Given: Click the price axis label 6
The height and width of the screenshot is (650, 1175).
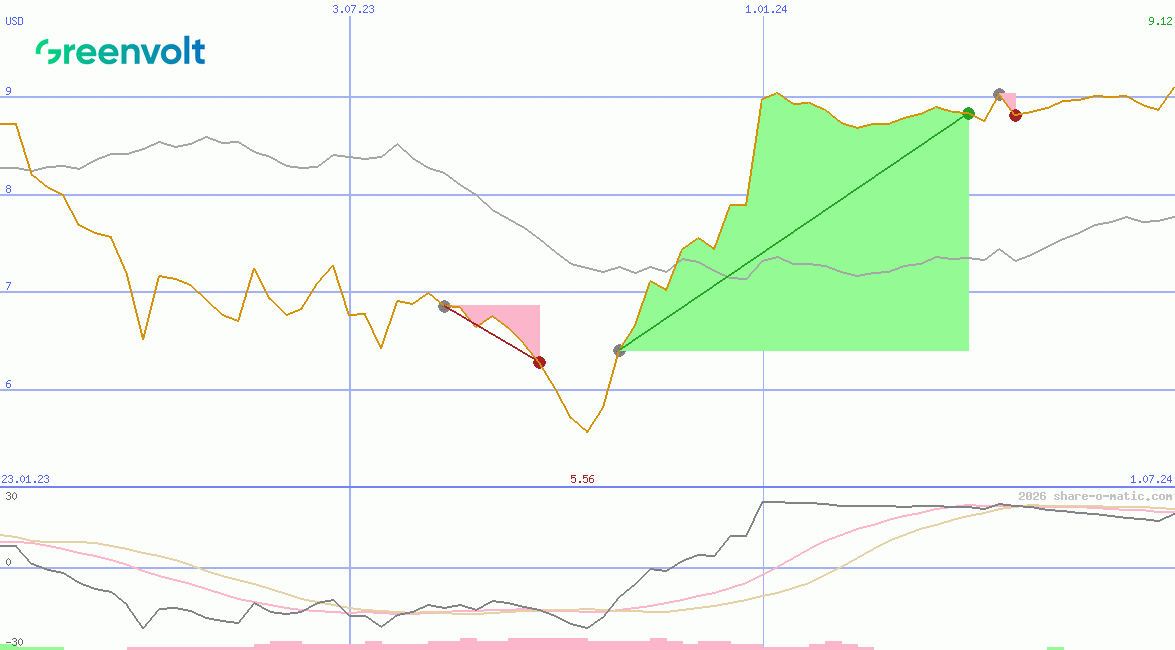Looking at the screenshot, I should (8, 384).
